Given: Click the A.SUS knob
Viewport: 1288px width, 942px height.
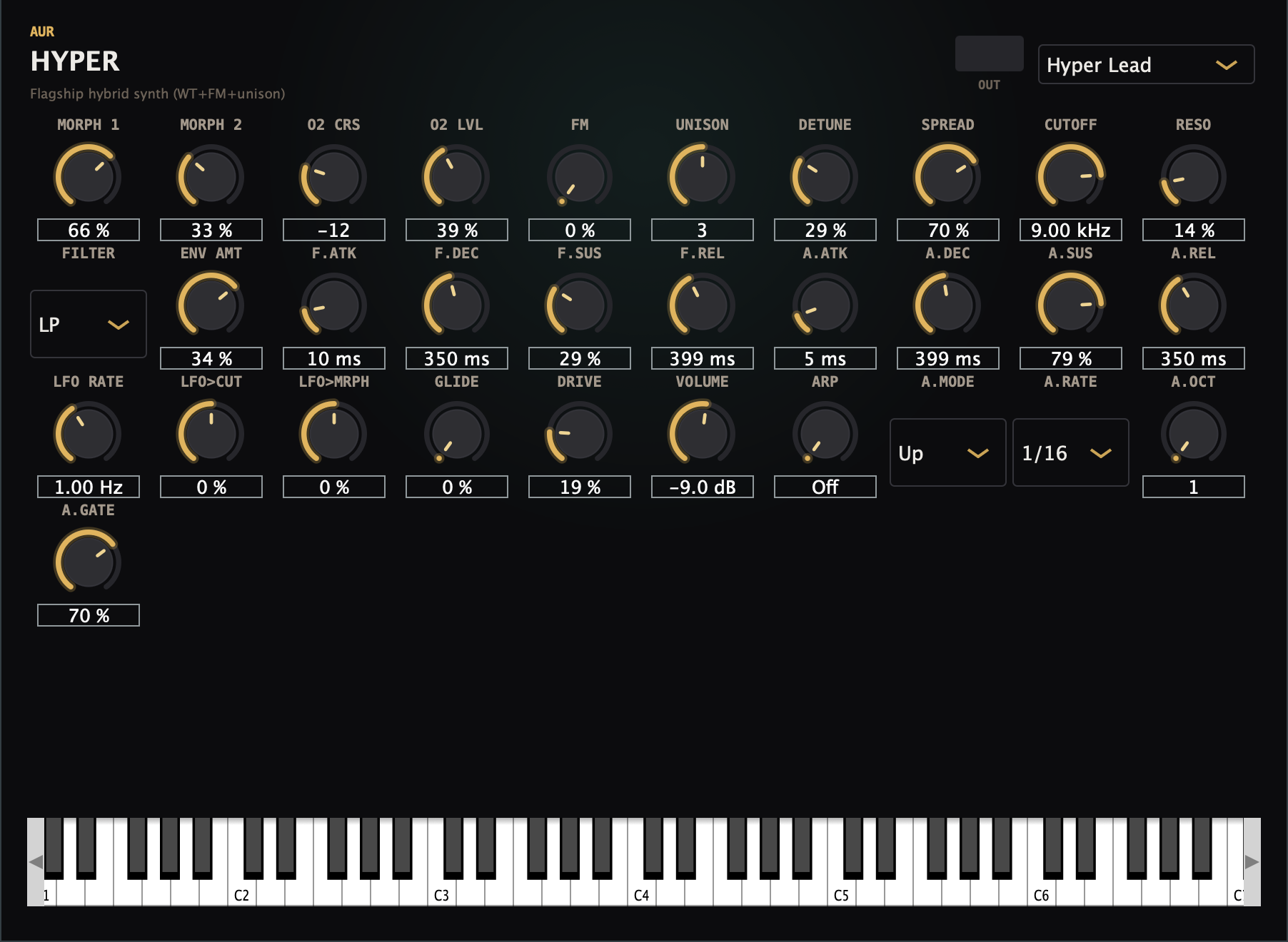Looking at the screenshot, I should [x=1070, y=304].
